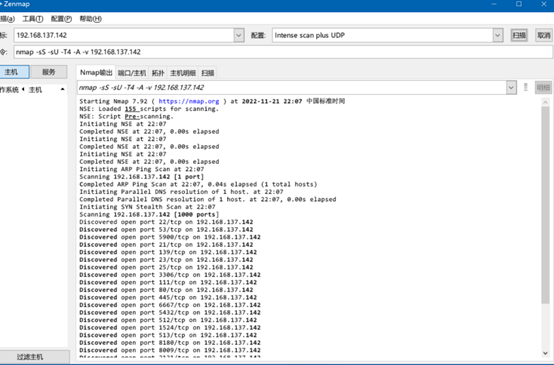Expand the scan output selection dropdown
The width and height of the screenshot is (554, 365).
coord(511,88)
